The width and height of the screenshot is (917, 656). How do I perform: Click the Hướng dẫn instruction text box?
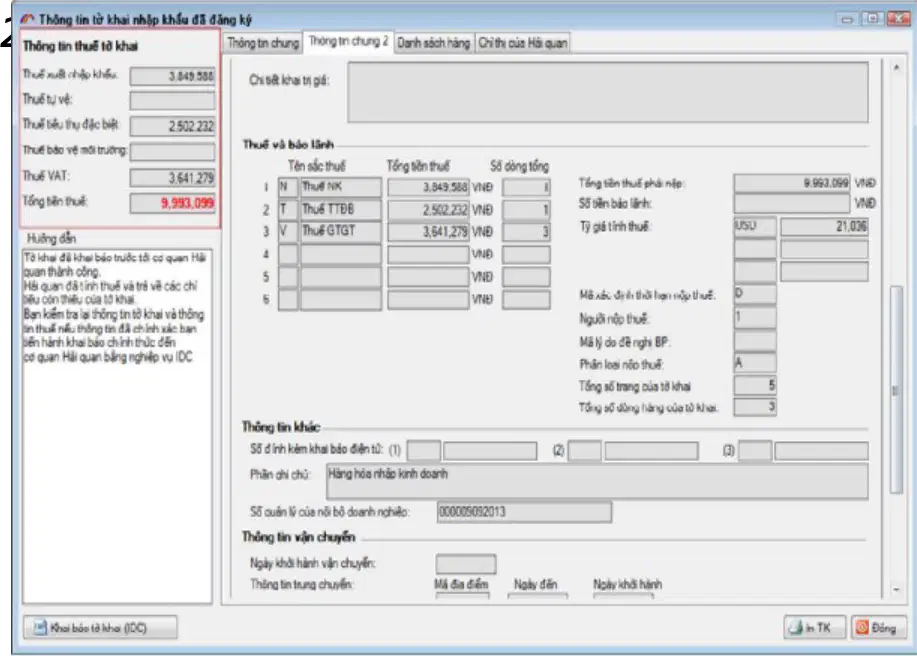coord(117,426)
